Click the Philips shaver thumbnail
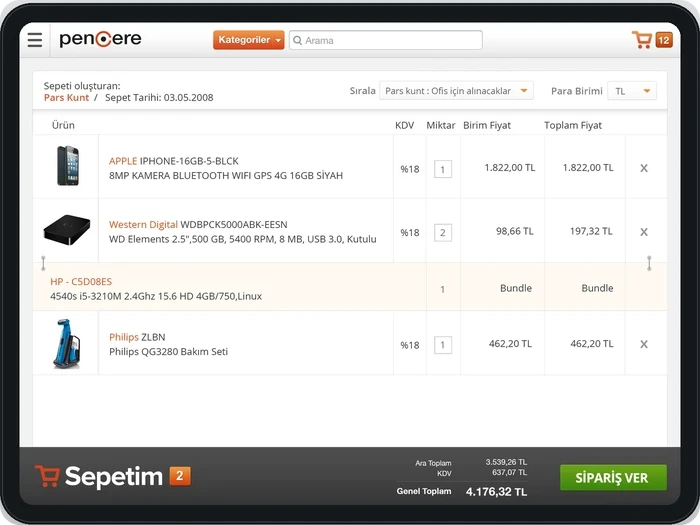 (67, 343)
